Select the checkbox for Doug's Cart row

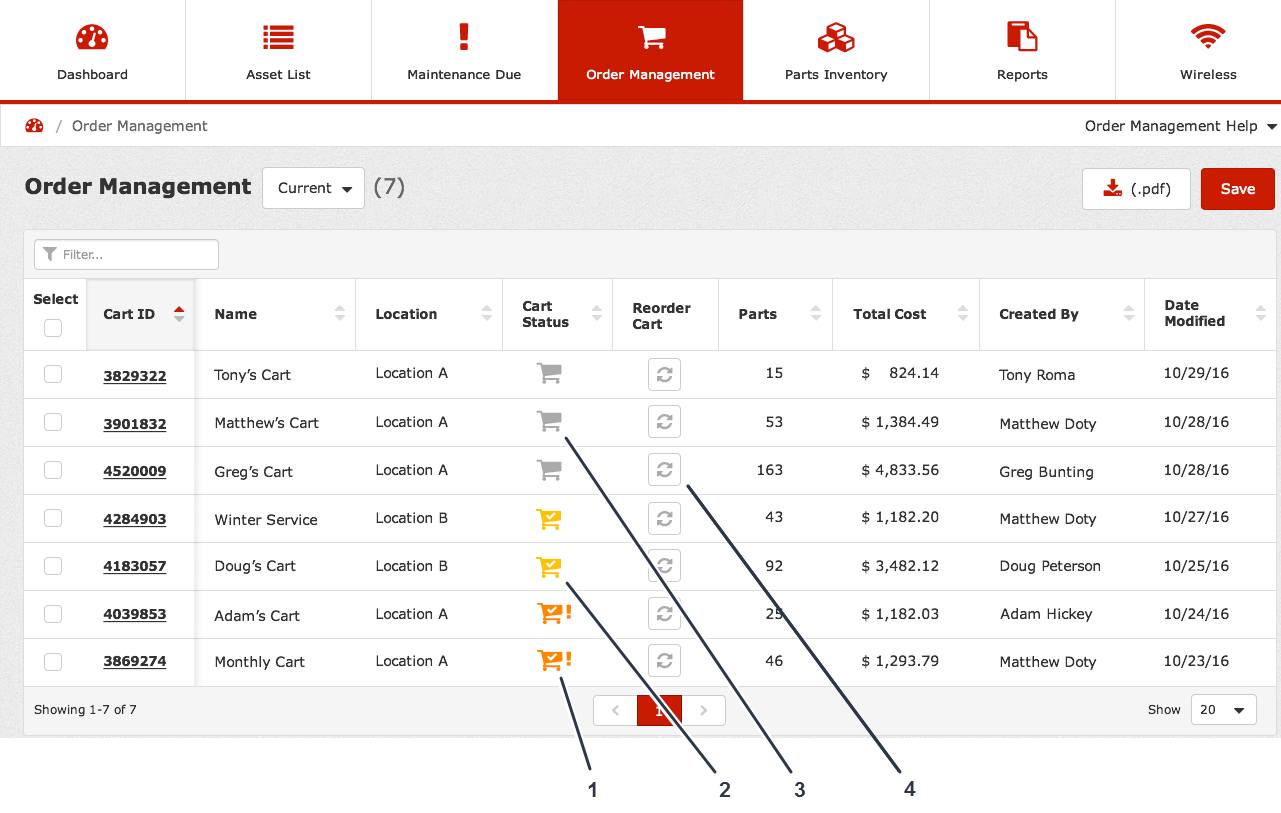[53, 566]
